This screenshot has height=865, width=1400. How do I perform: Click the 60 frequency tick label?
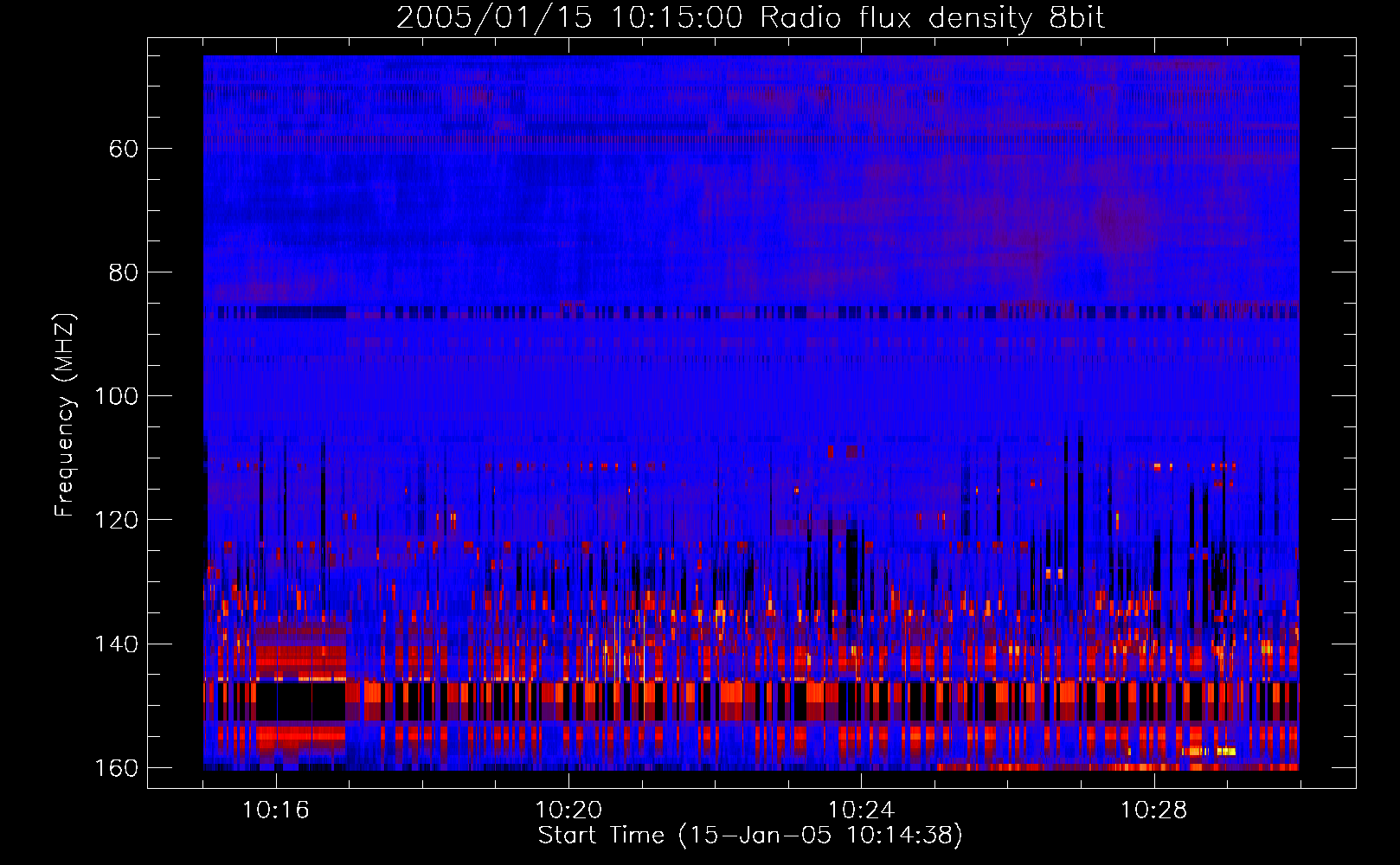124,149
